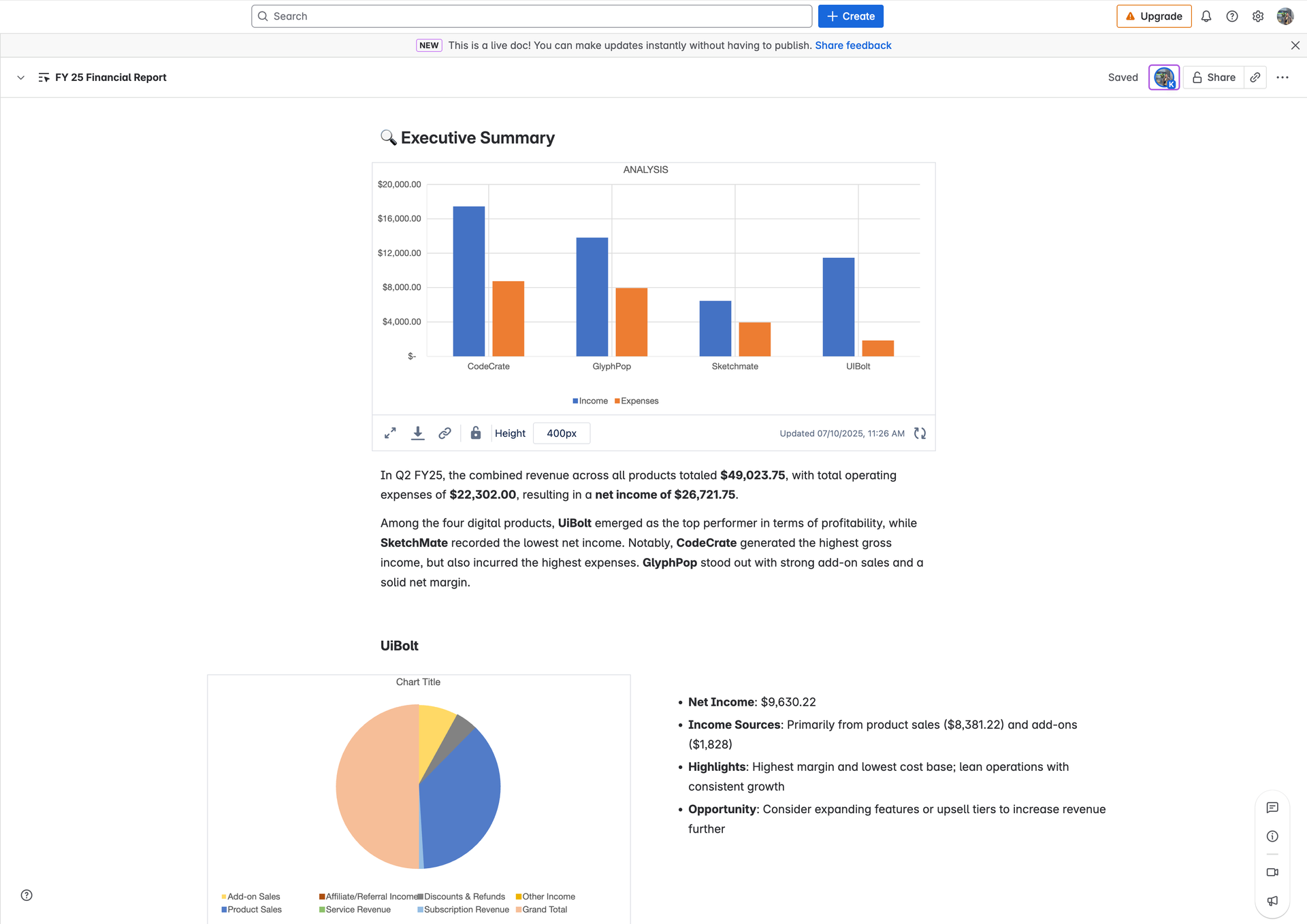
Task: Click the Product Sales pie legend entry
Action: coord(251,910)
